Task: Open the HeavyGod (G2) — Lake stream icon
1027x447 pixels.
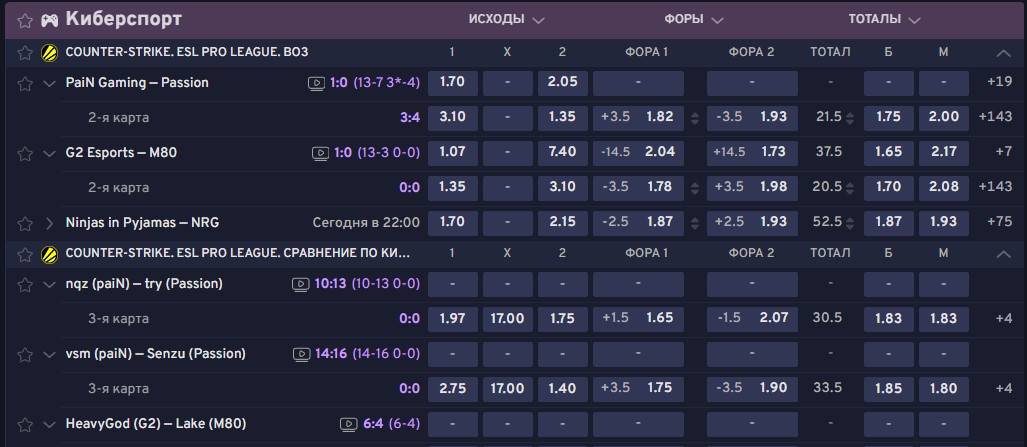Action: (349, 424)
